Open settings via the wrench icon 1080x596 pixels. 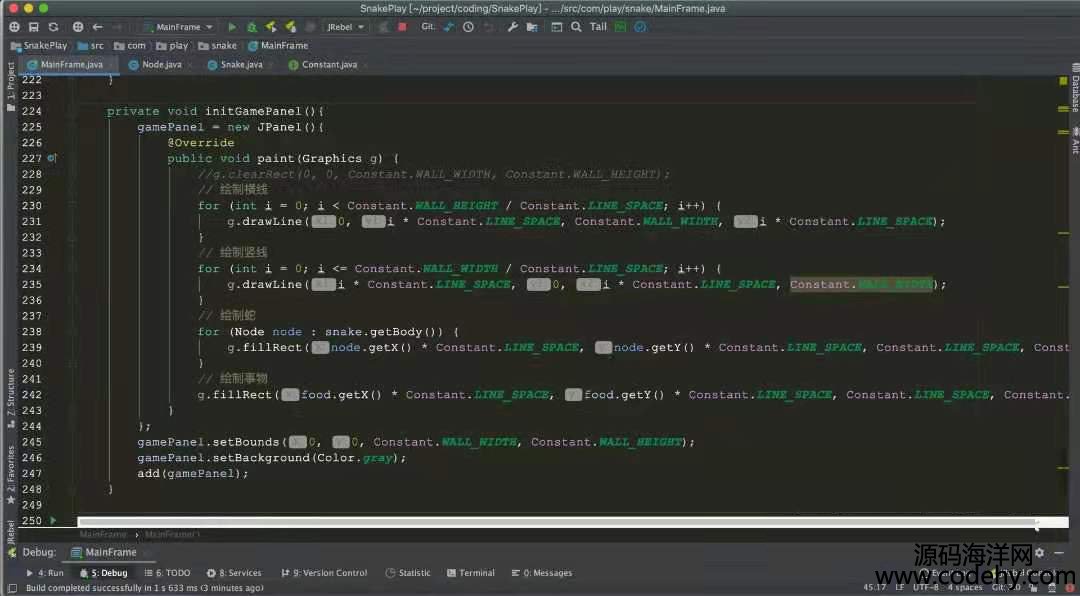[x=512, y=27]
